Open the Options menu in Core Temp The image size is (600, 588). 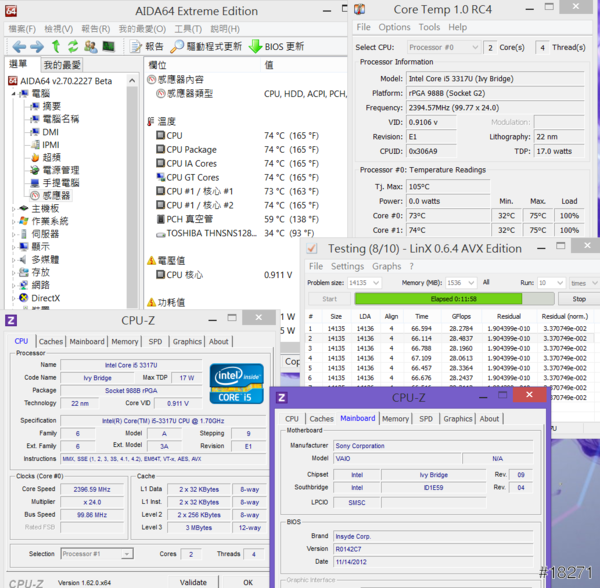point(394,27)
